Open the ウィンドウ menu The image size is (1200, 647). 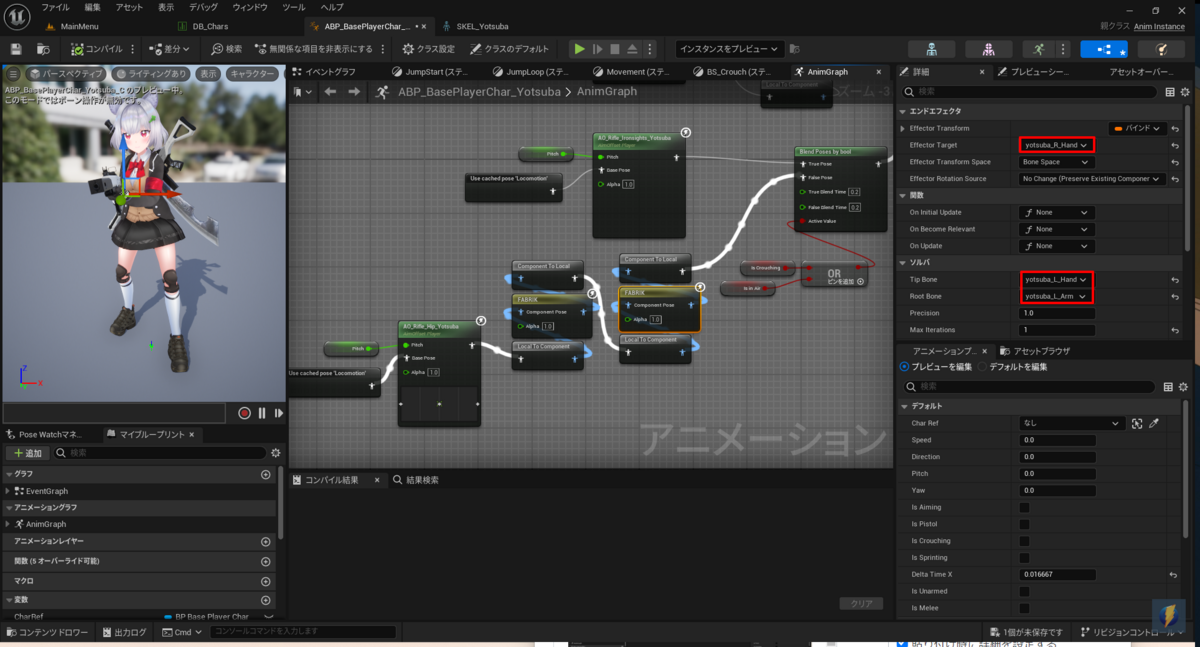click(250, 7)
